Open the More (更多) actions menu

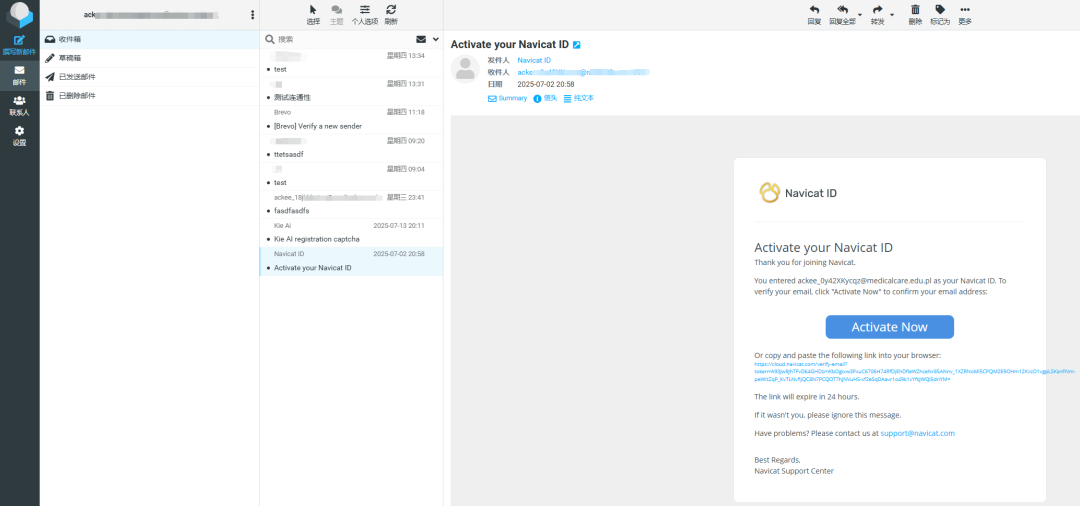pos(965,10)
